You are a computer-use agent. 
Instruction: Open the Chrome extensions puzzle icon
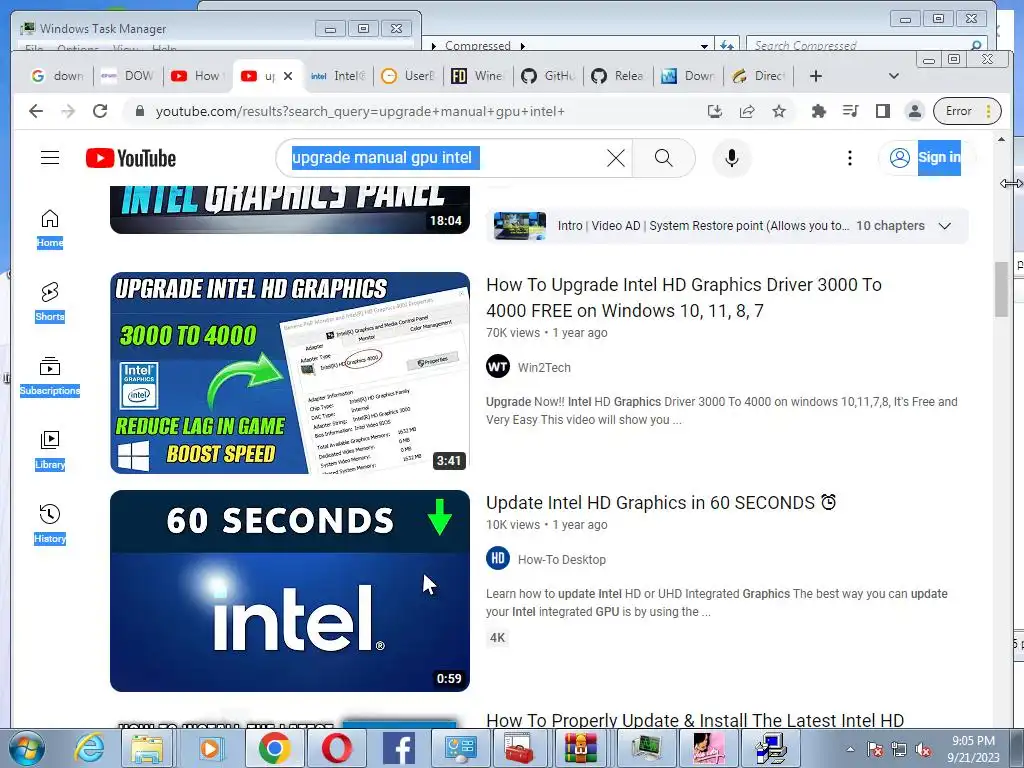(818, 112)
